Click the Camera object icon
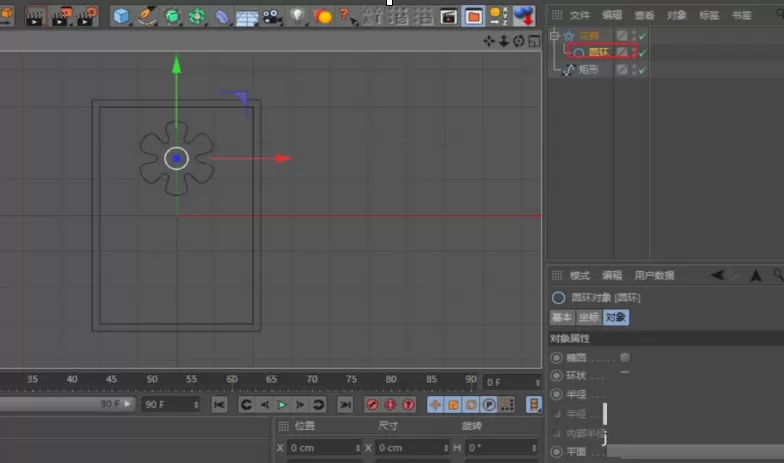Viewport: 784px width, 463px height. (x=272, y=17)
